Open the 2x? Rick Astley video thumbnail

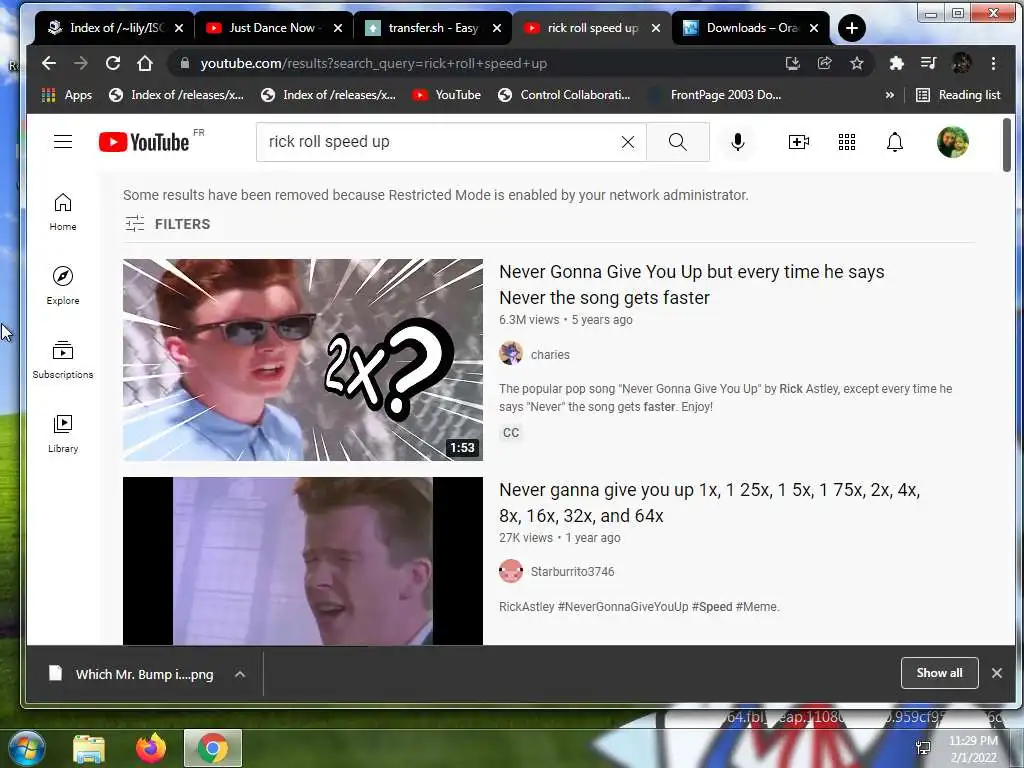302,360
